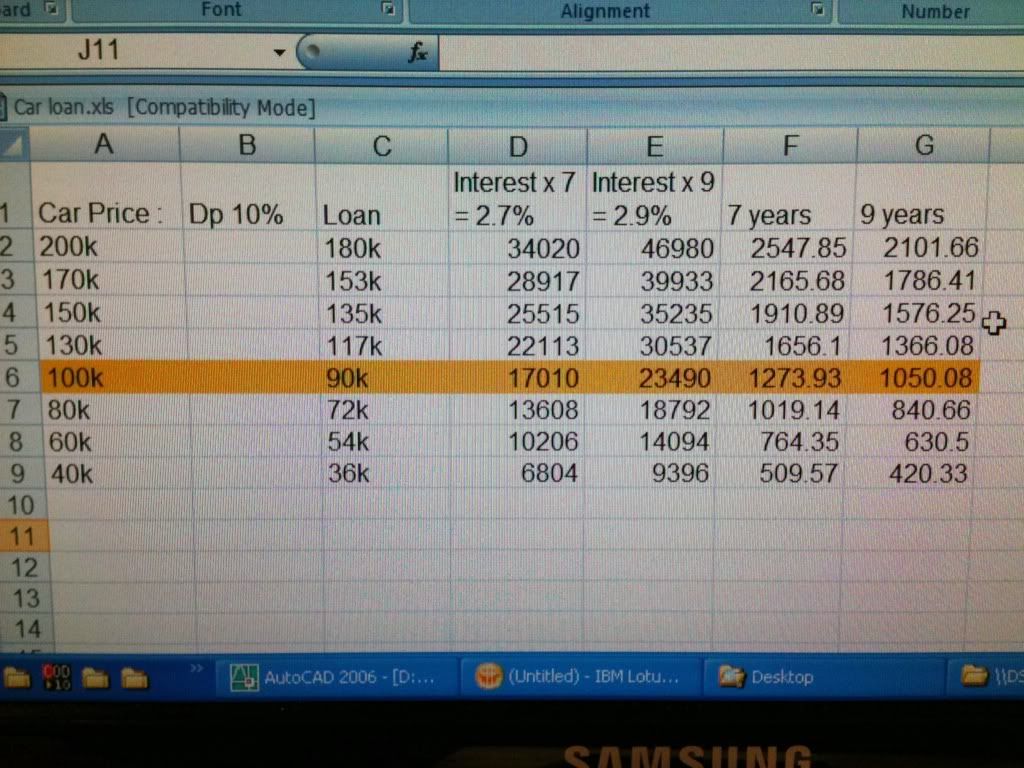Select the highlighted cell containing 23490
This screenshot has height=768, width=1024.
[654, 378]
